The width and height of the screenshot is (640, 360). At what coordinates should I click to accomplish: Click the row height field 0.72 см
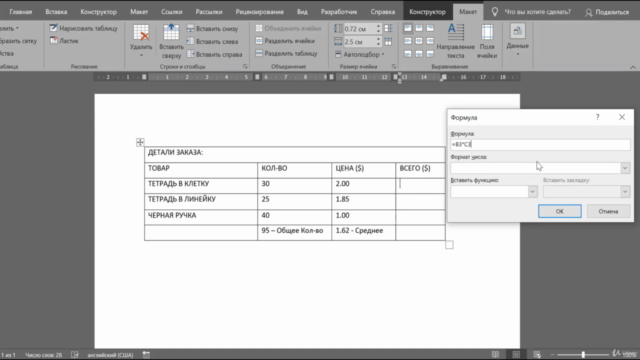[x=359, y=29]
